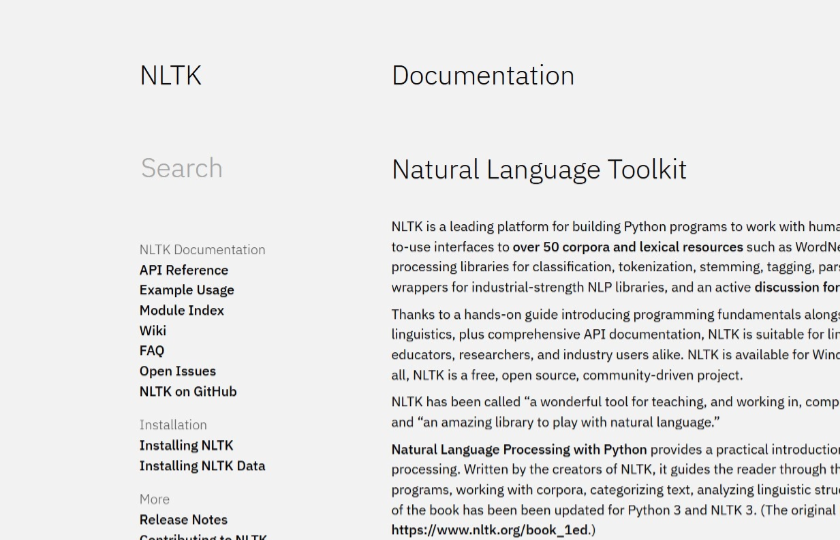View the Release Notes page
840x540 pixels.
click(183, 520)
